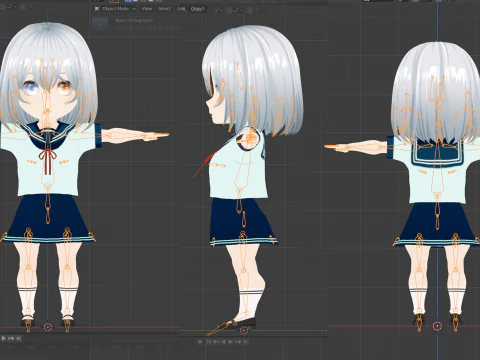Screen dimensions: 480x360
Task: Jump to next keyframe in middle timeline
Action: (238, 342)
